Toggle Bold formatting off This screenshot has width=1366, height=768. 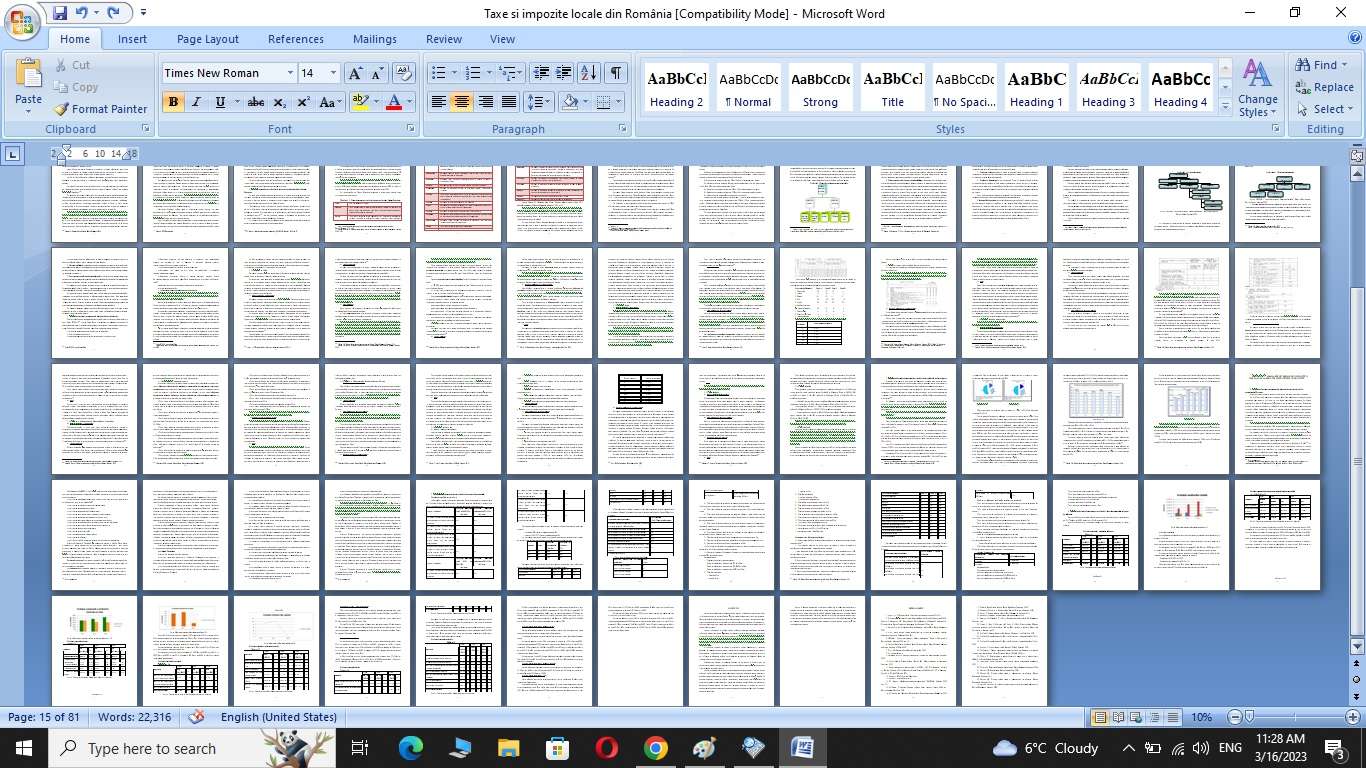(173, 102)
